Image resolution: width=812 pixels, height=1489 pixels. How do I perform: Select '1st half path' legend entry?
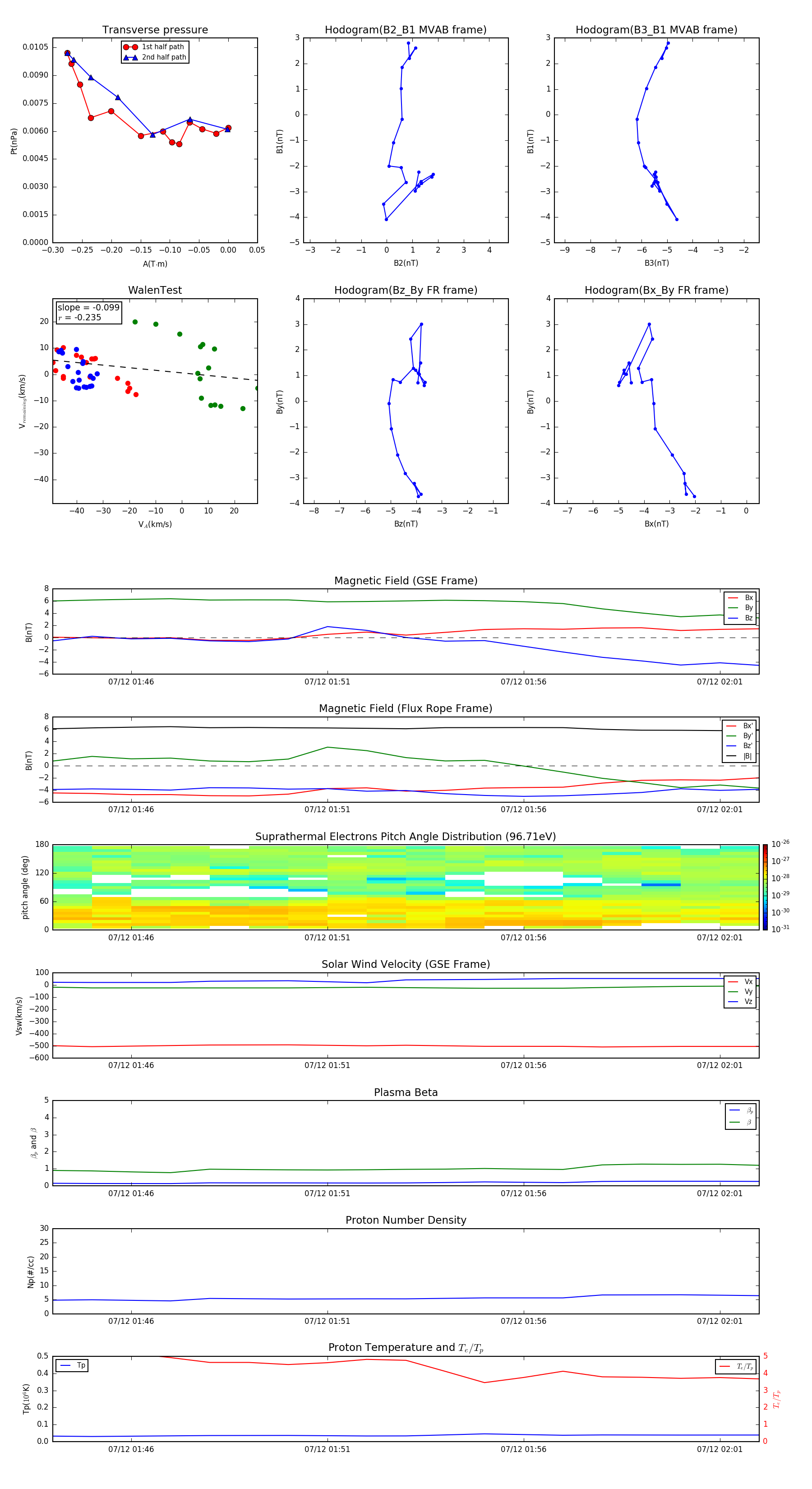[x=154, y=47]
